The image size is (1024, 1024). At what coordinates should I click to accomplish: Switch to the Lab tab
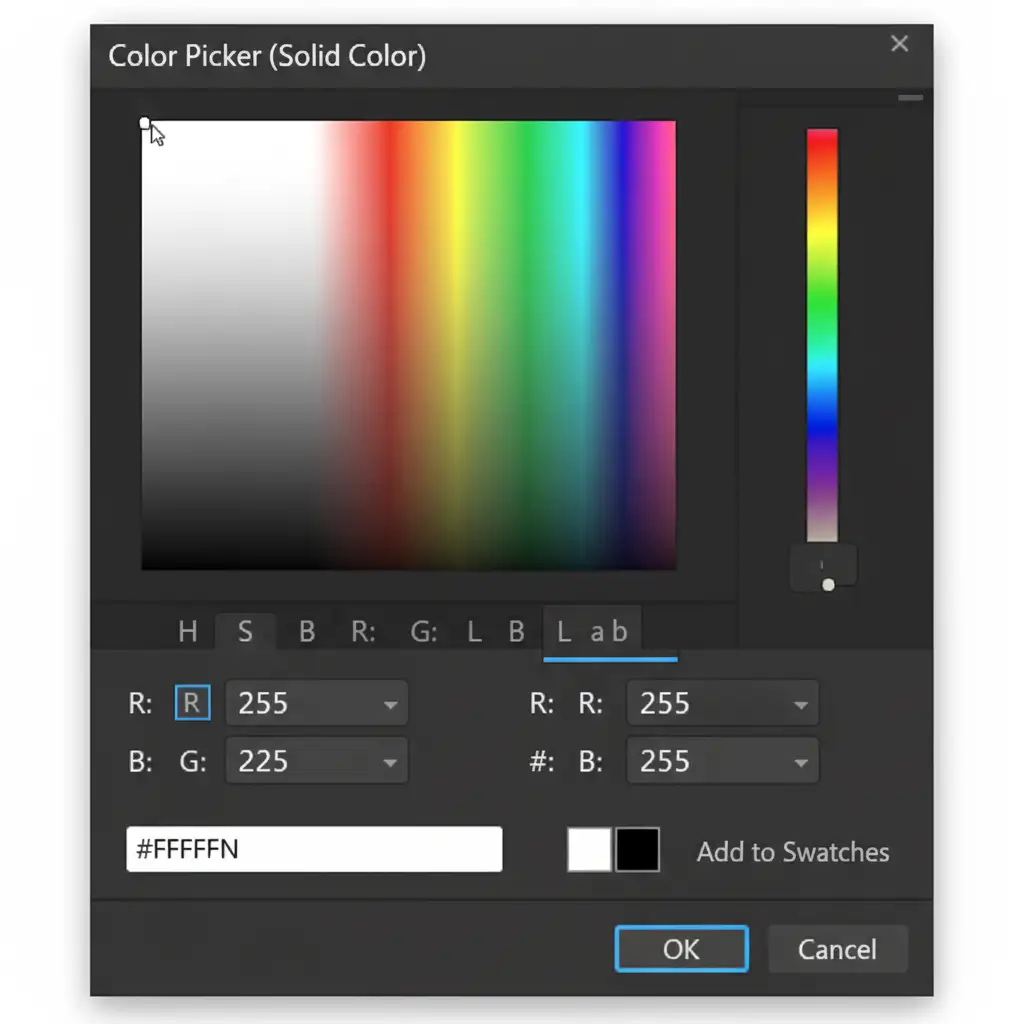(593, 631)
